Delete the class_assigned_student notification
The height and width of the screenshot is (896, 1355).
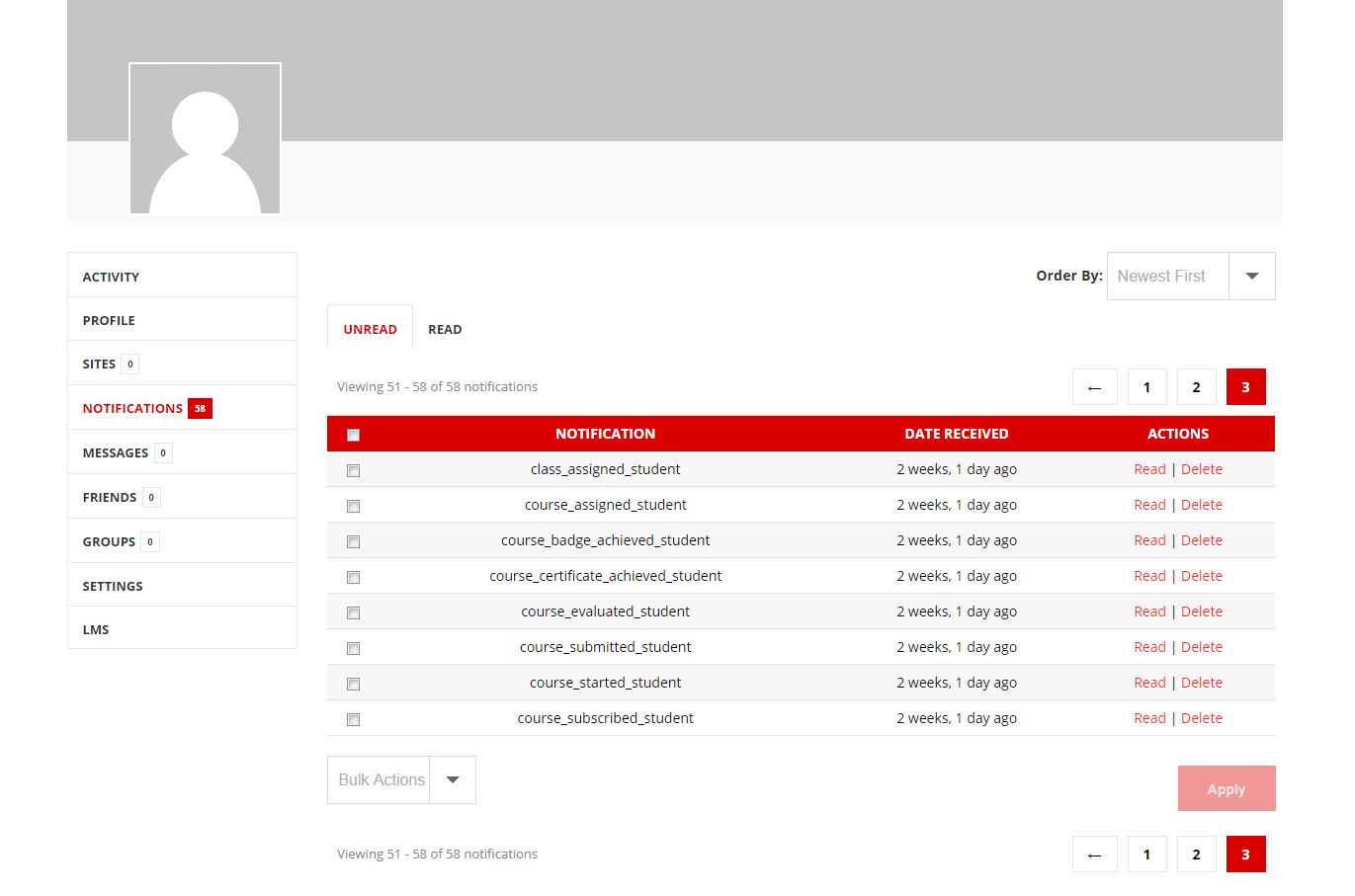(1202, 469)
